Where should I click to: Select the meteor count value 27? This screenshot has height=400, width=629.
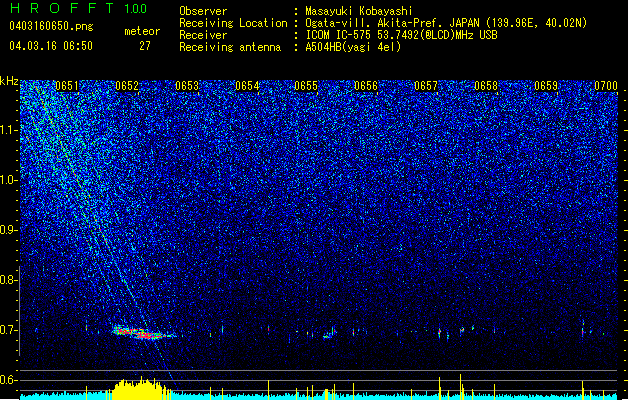[145, 46]
